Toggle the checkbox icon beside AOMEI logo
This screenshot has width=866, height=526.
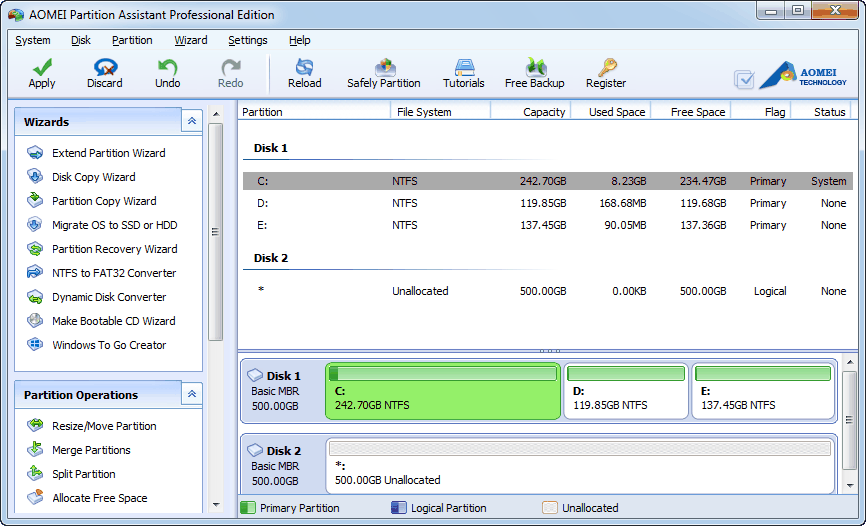744,79
